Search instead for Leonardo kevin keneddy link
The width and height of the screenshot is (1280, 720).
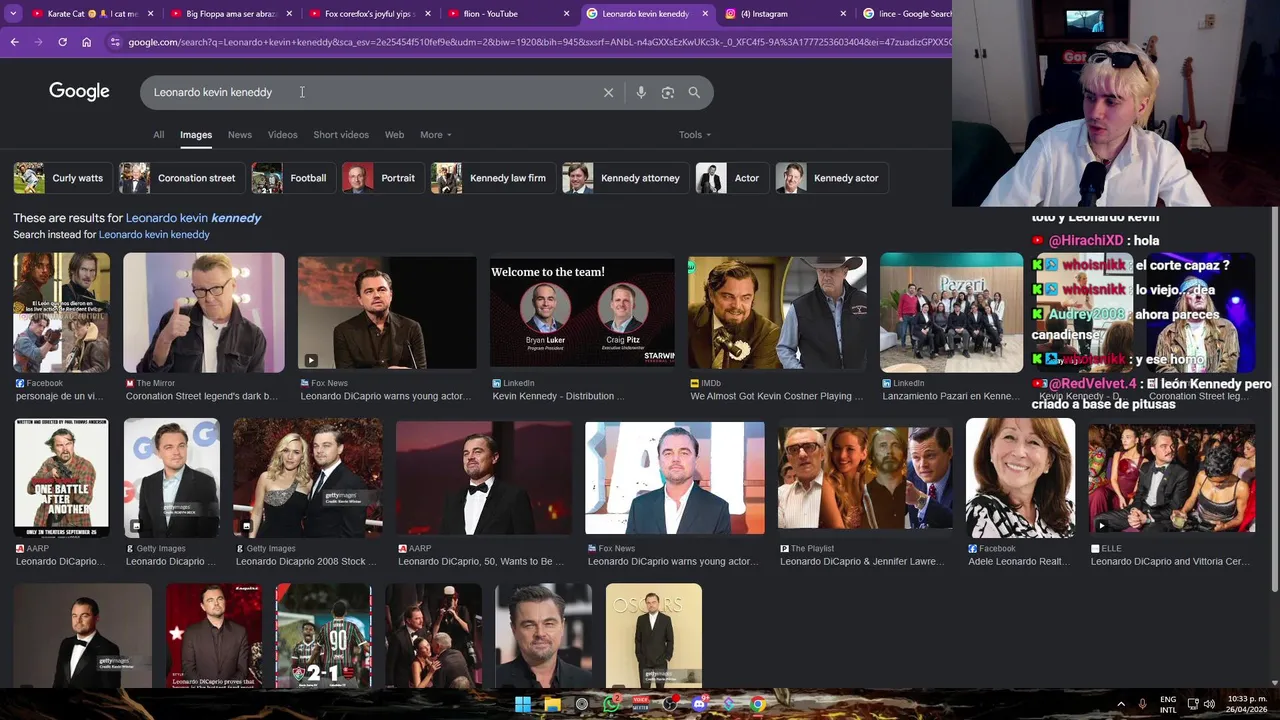click(x=154, y=235)
